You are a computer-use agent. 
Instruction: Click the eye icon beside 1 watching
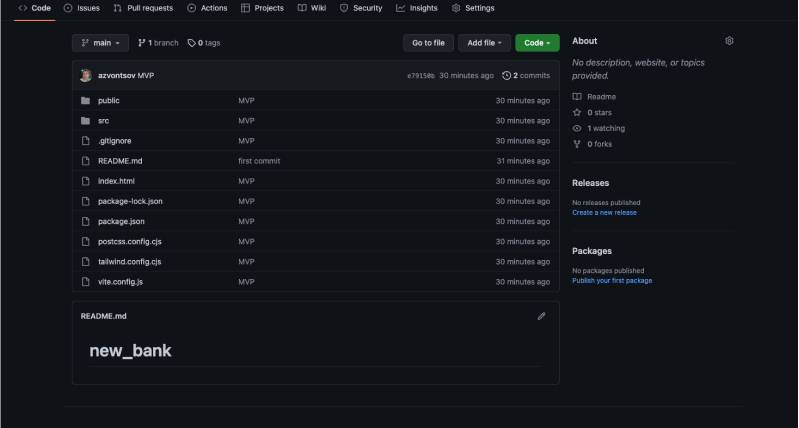click(577, 128)
